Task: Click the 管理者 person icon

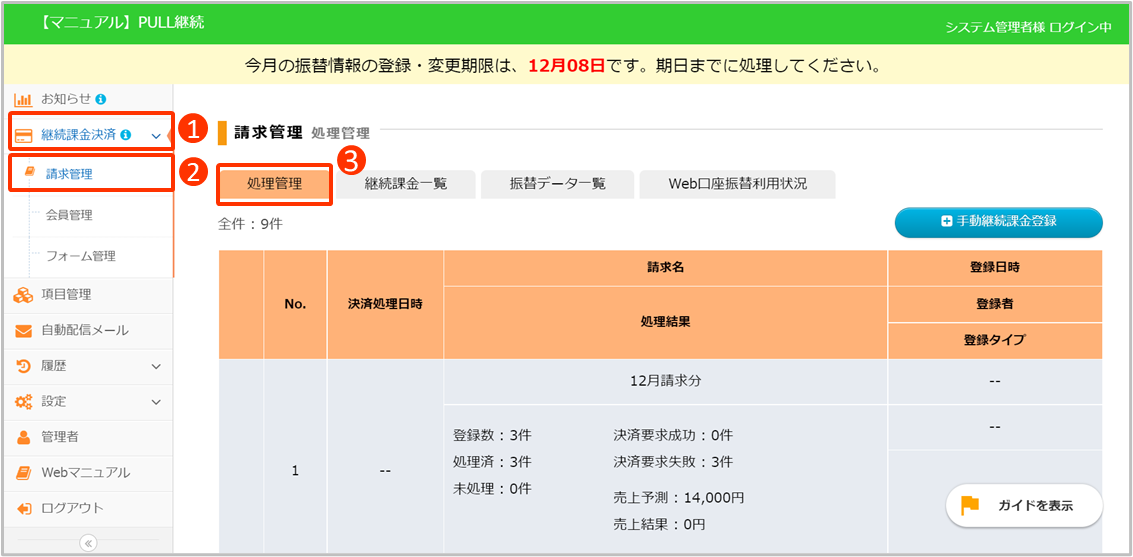Action: (23, 437)
